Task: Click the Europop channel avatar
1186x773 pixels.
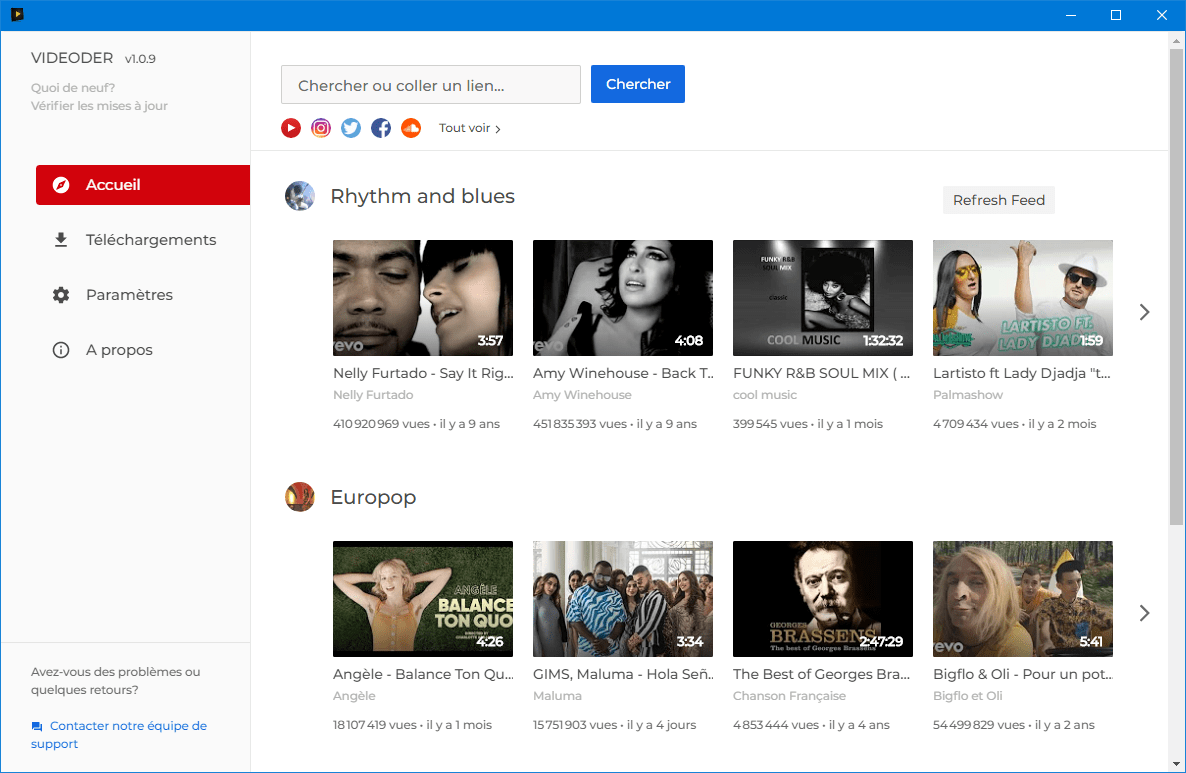Action: pyautogui.click(x=300, y=497)
